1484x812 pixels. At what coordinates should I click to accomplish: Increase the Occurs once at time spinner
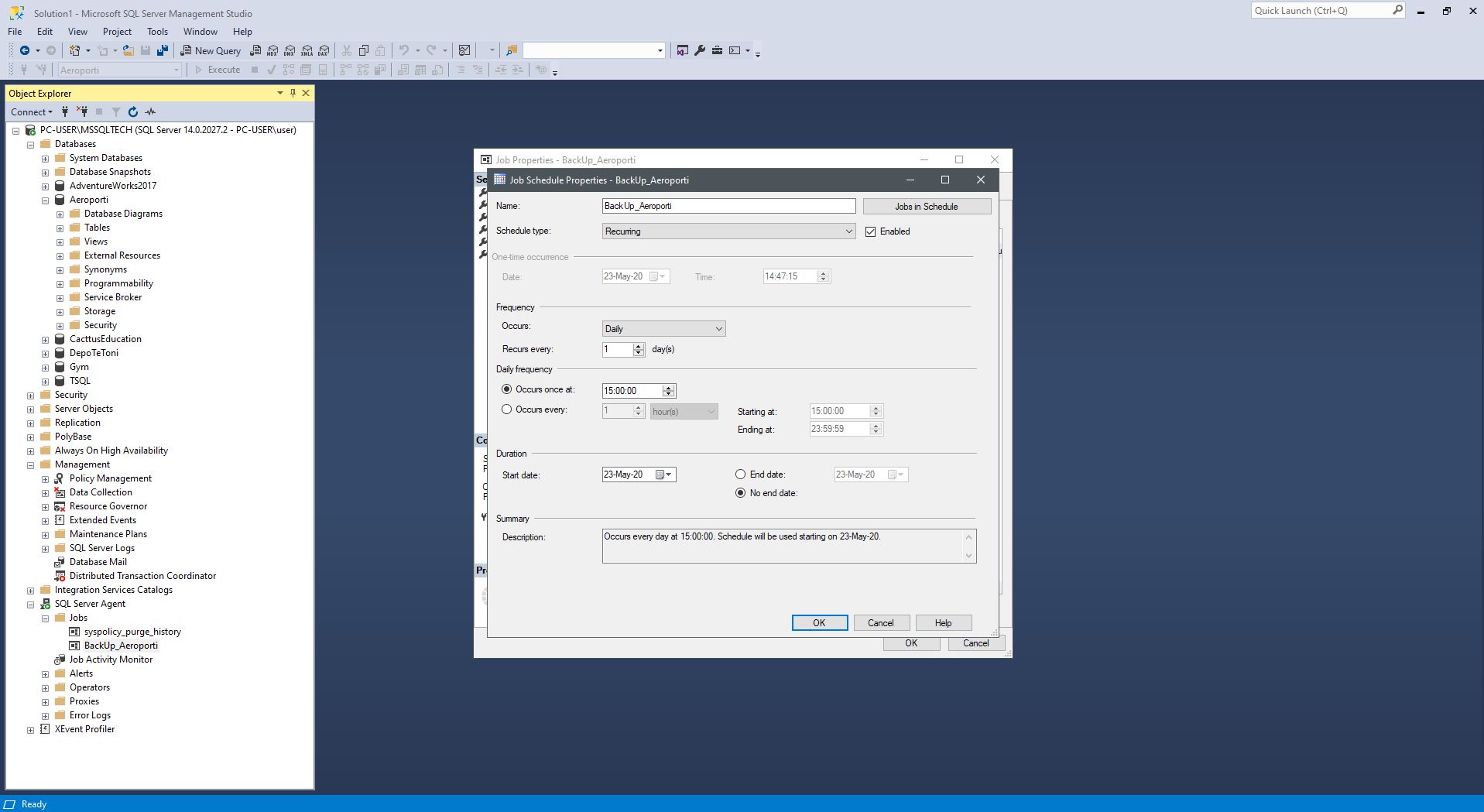click(669, 387)
